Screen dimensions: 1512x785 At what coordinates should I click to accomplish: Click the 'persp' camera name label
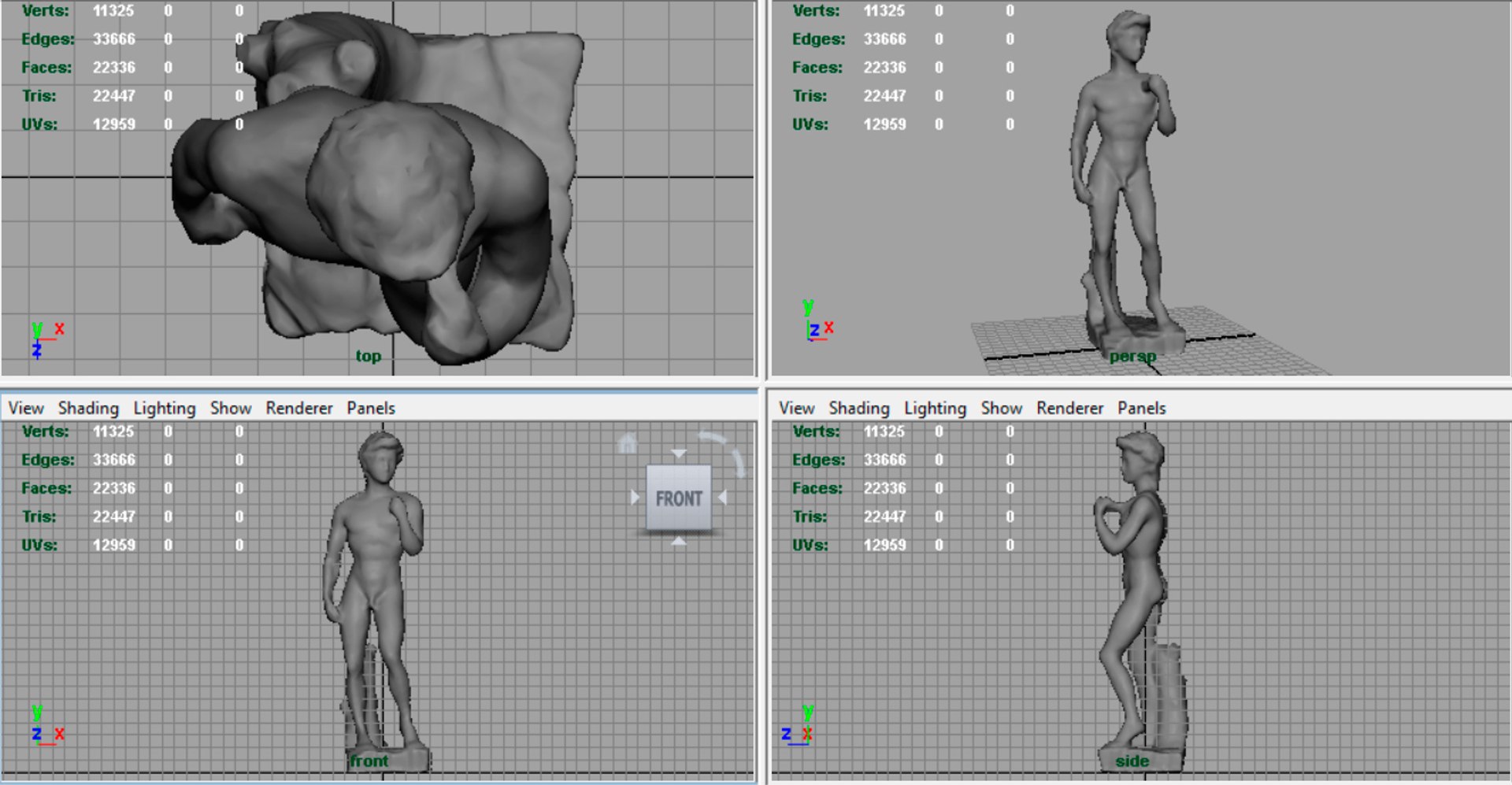tap(1133, 357)
